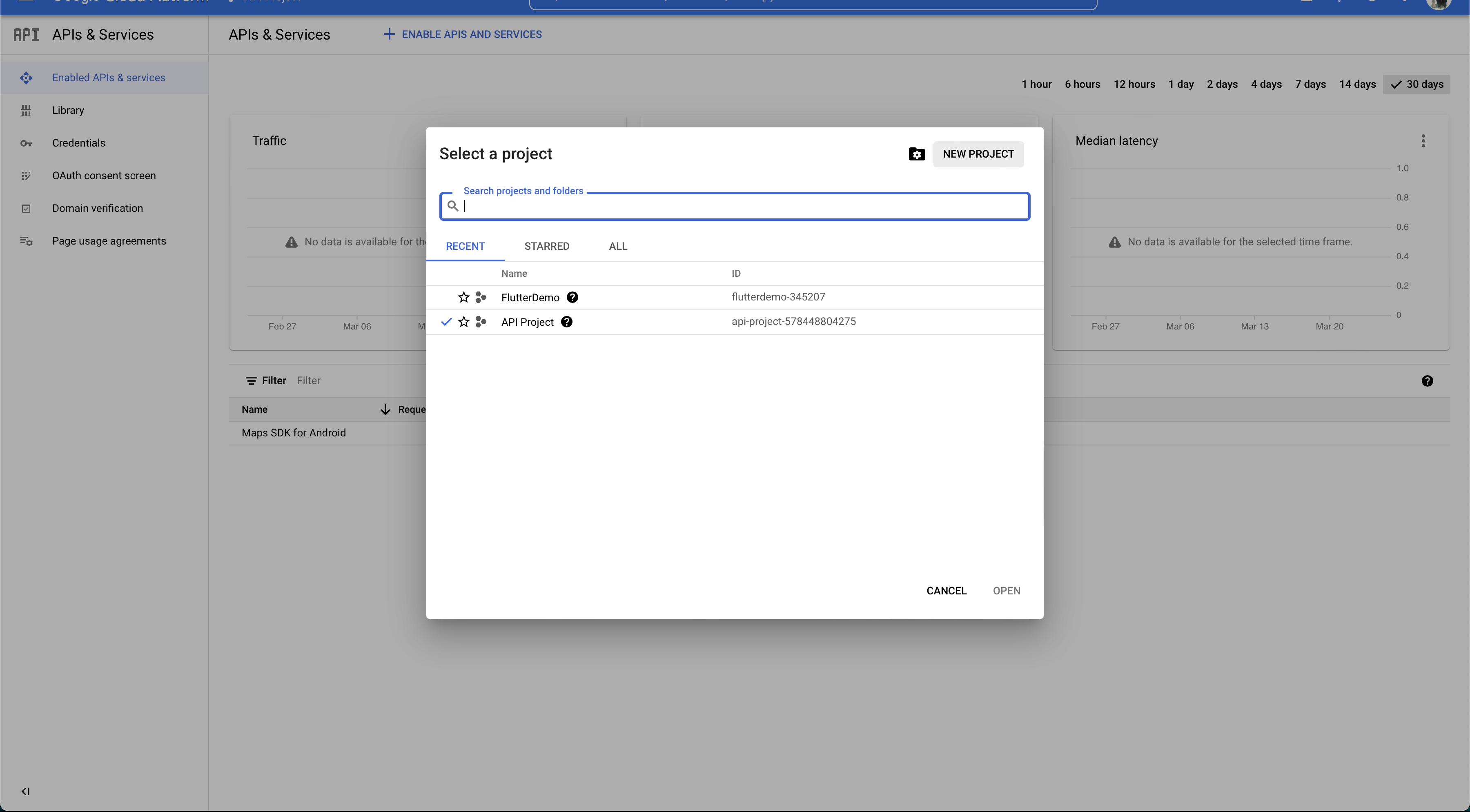The width and height of the screenshot is (1470, 812).
Task: Switch to the STARRED tab
Action: [x=547, y=246]
